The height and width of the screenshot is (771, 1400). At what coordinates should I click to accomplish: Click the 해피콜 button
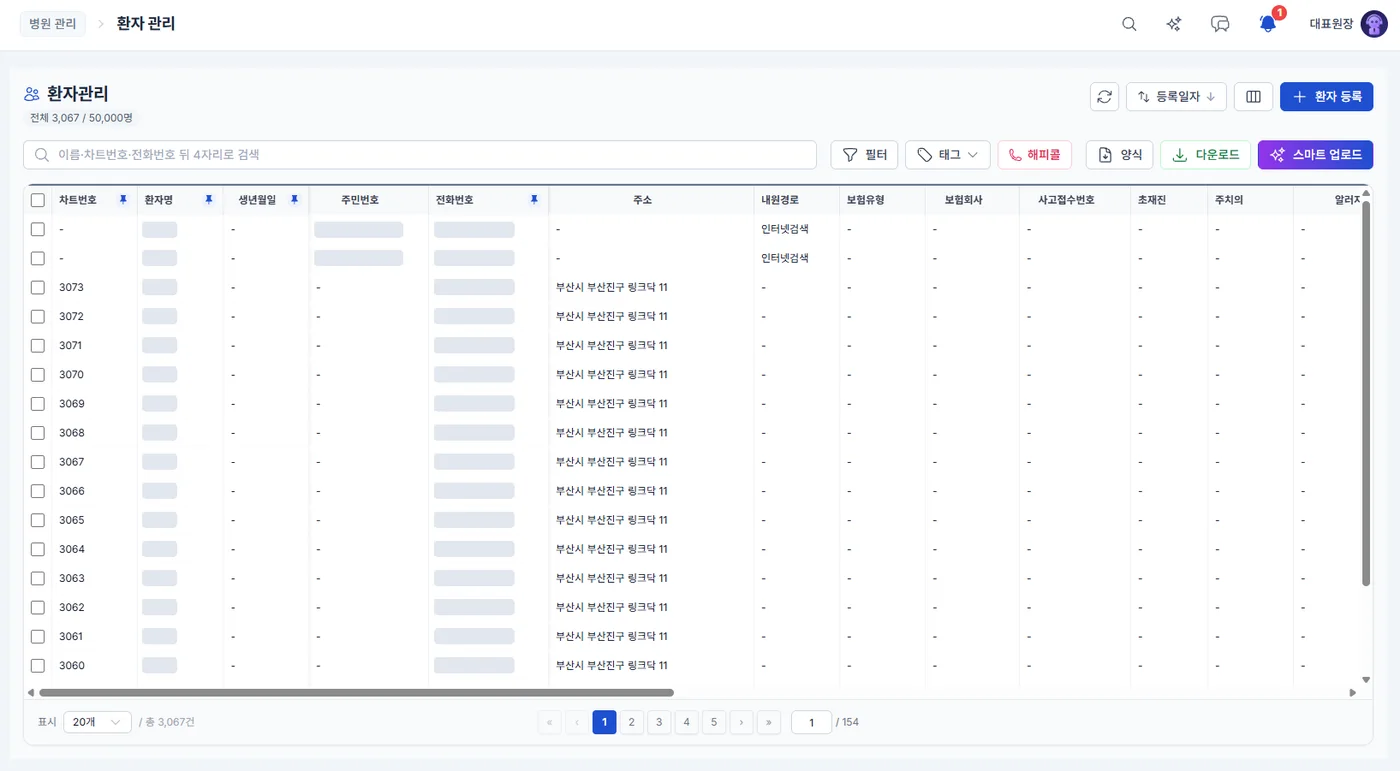pyautogui.click(x=1035, y=155)
